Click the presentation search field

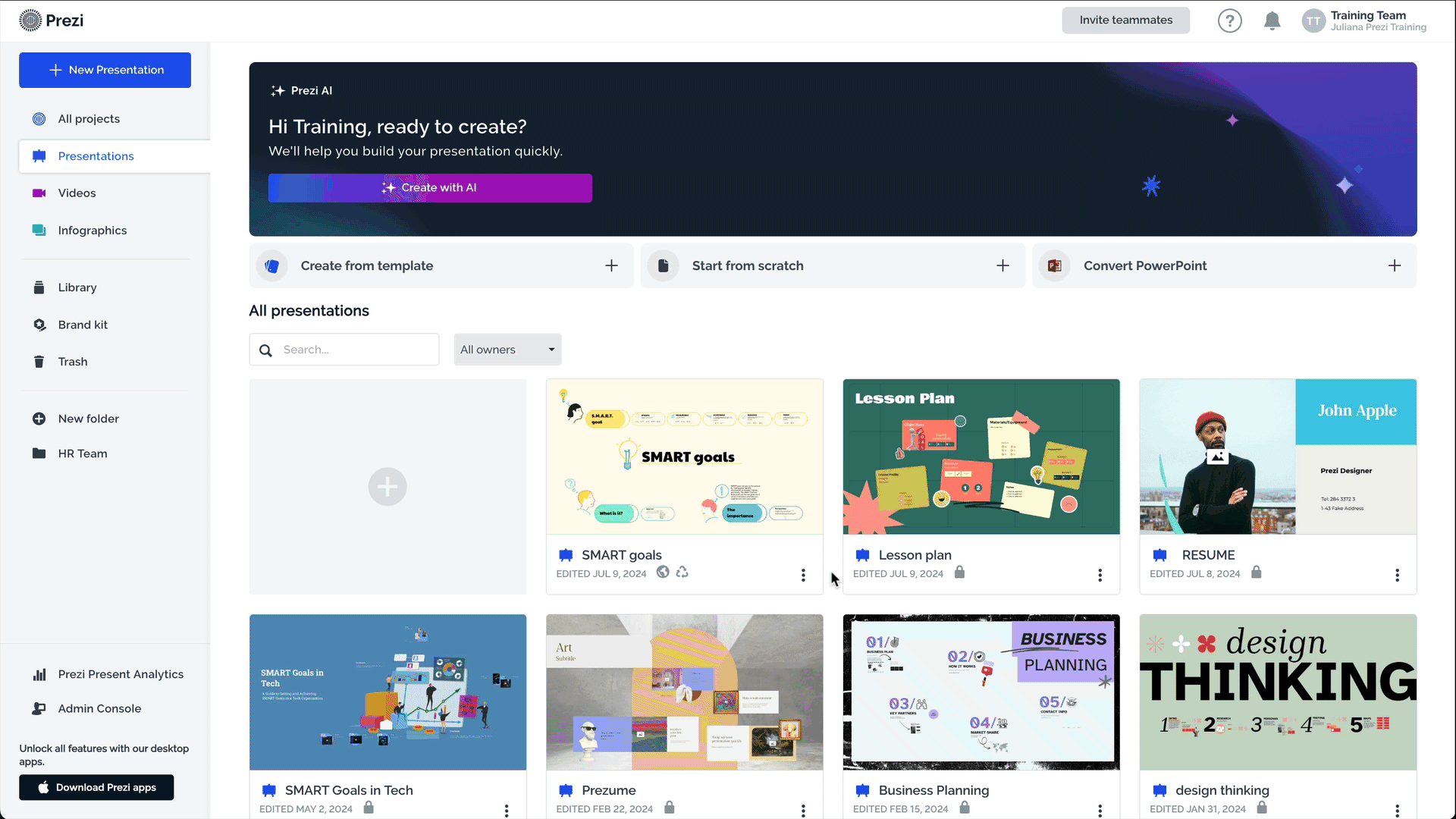(x=344, y=350)
